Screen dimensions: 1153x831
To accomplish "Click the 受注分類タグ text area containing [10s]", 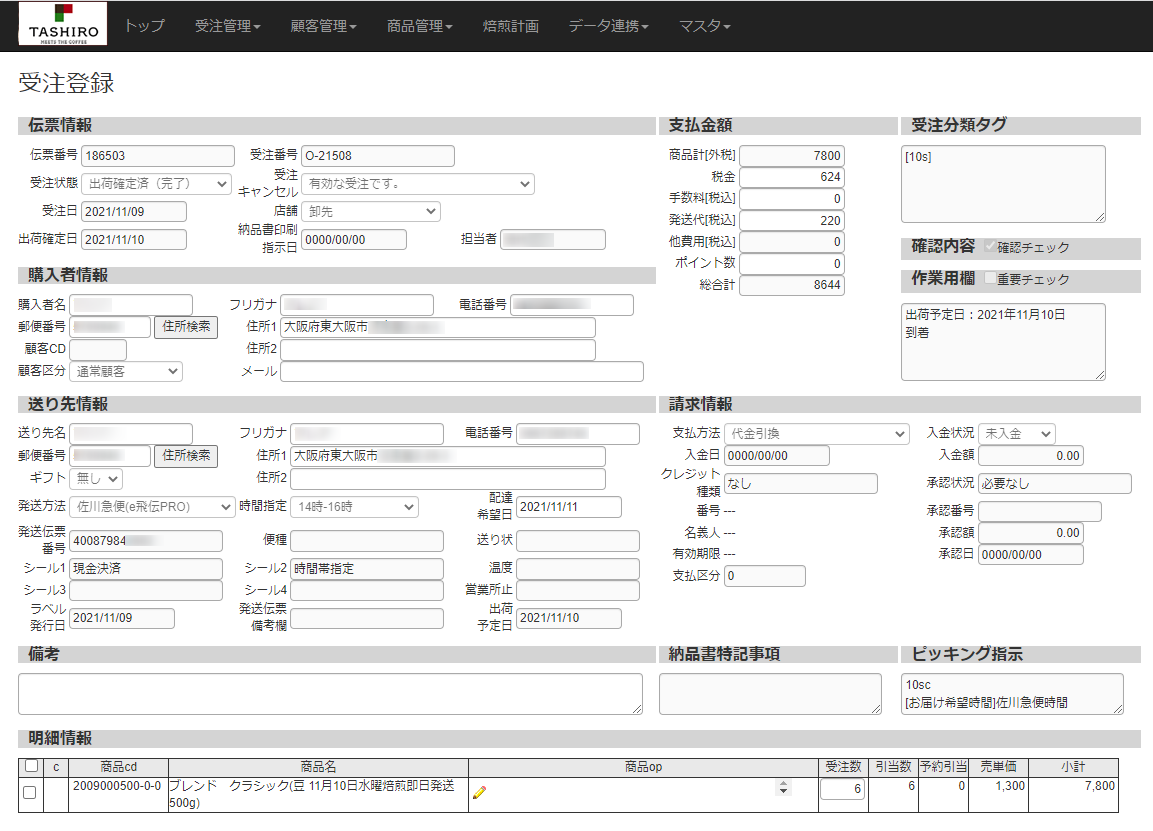I will pos(1002,184).
